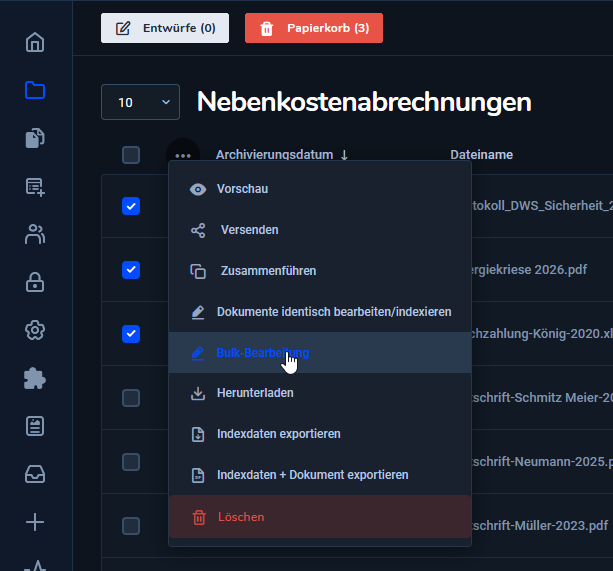Toggle the select-all header checkbox
Image resolution: width=613 pixels, height=571 pixels.
131,155
